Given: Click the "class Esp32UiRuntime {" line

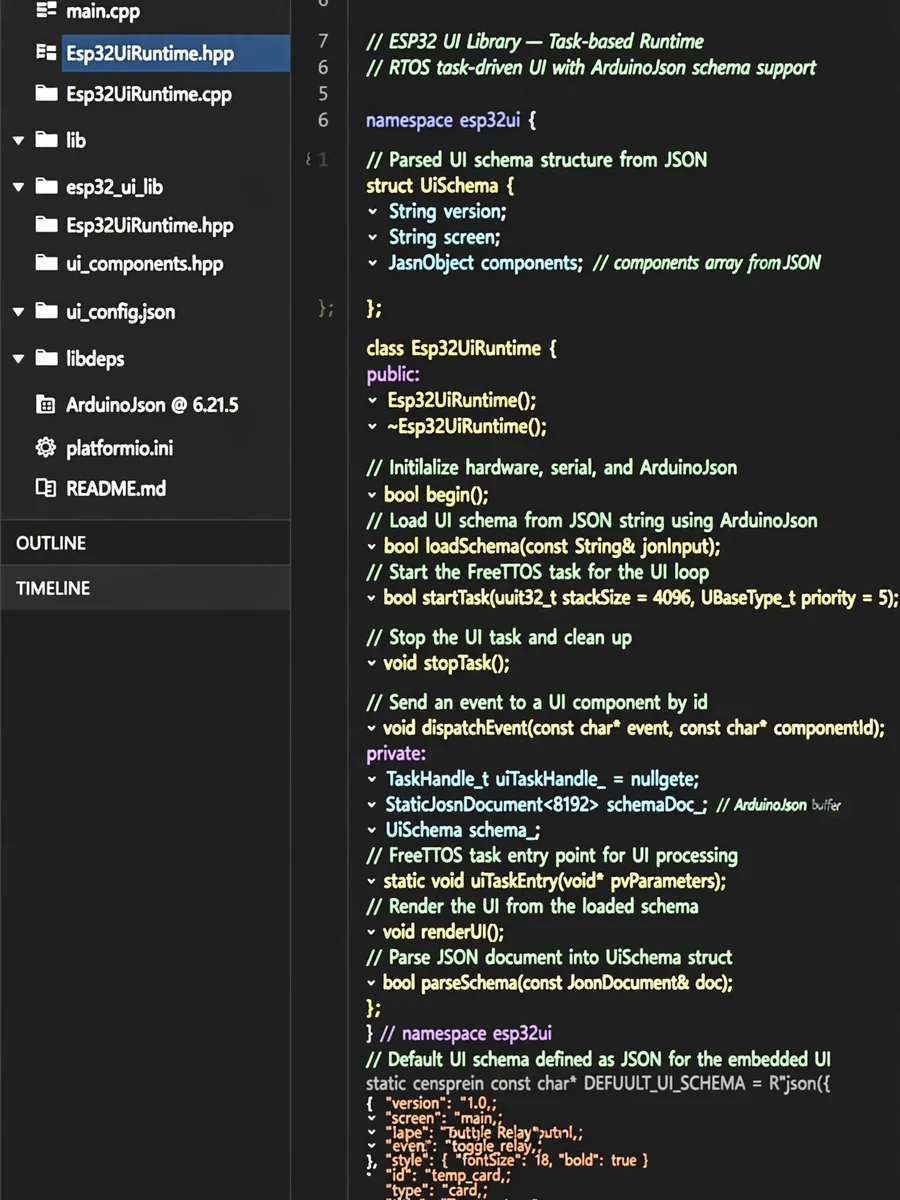Looking at the screenshot, I should (x=461, y=349).
